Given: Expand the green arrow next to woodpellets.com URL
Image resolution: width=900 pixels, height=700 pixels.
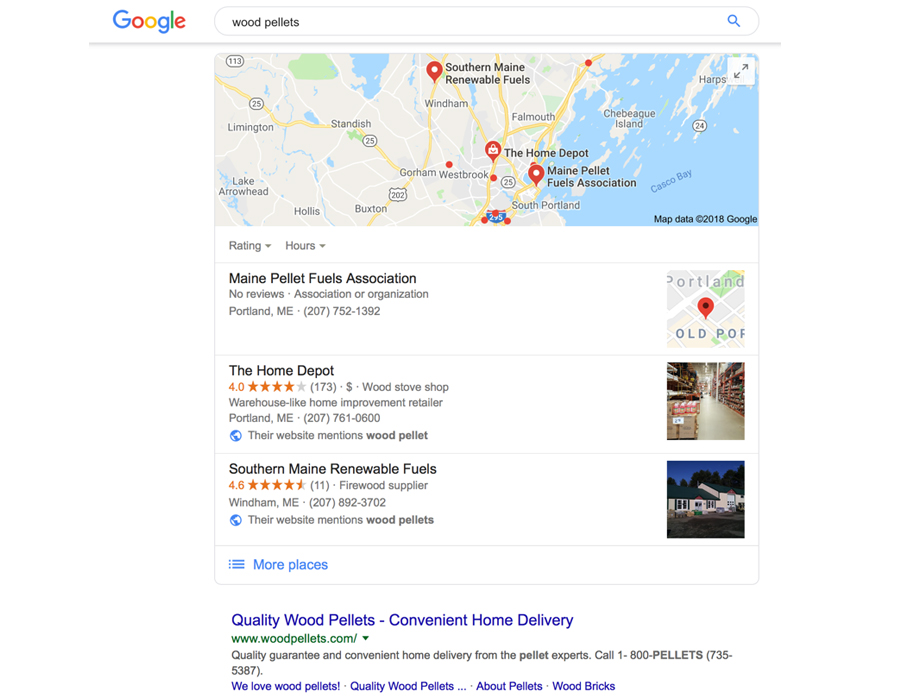Looking at the screenshot, I should 366,638.
